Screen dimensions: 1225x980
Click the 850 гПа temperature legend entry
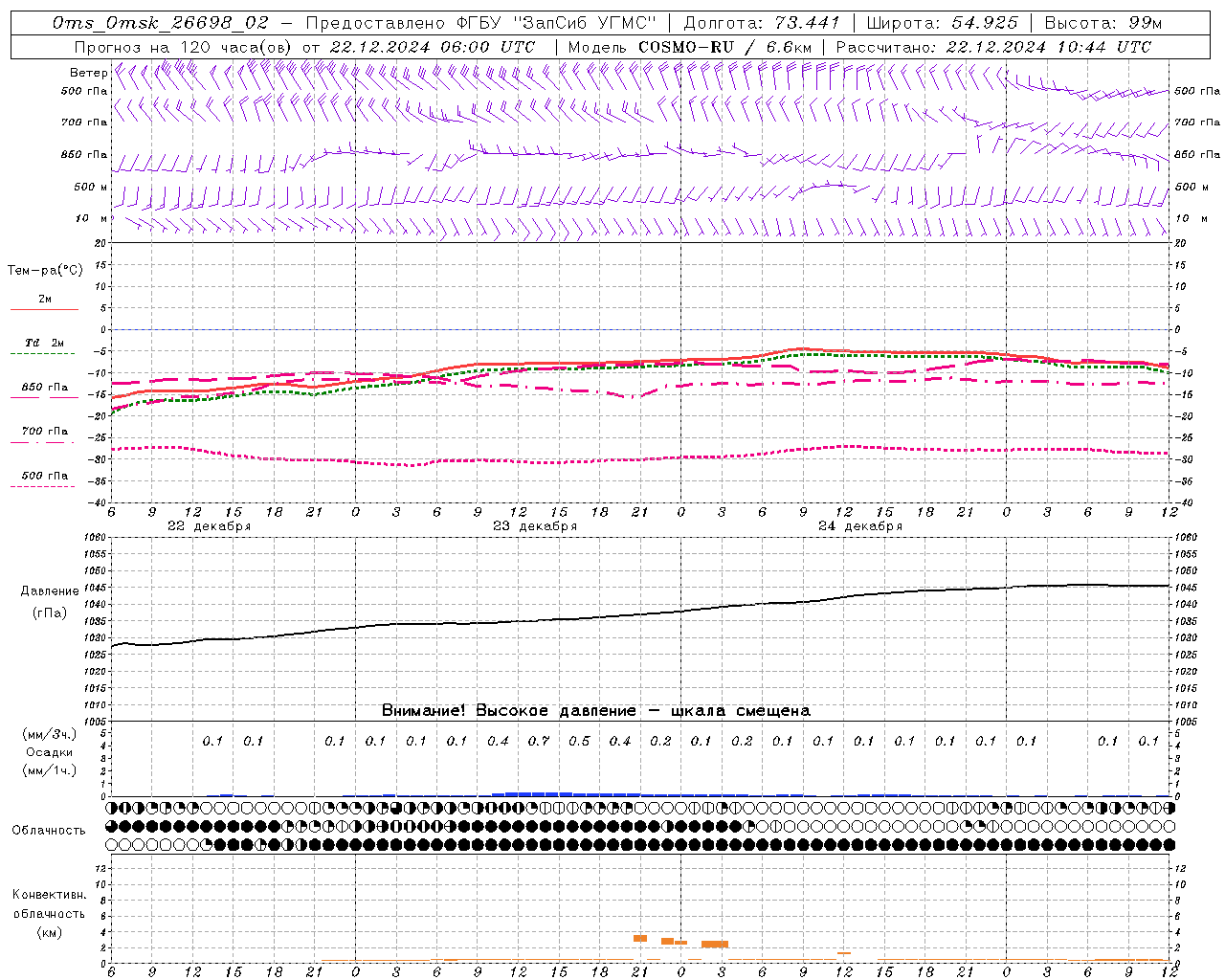point(45,388)
